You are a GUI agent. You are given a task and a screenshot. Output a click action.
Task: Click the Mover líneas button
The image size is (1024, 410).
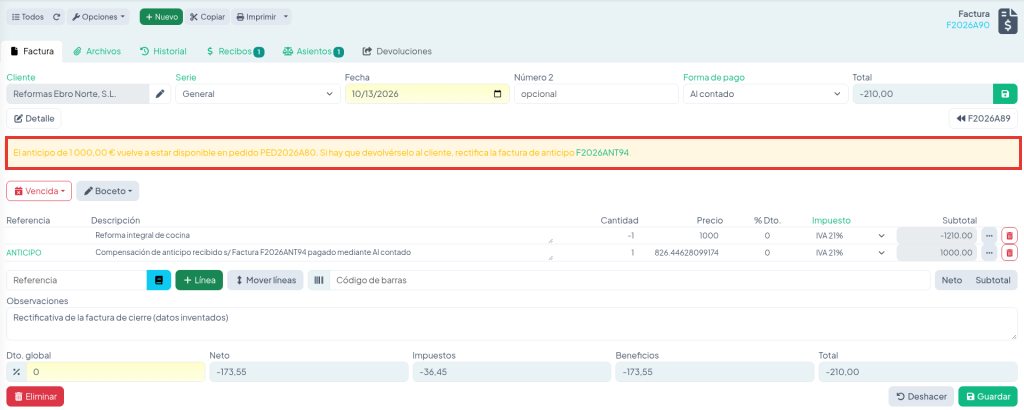265,280
